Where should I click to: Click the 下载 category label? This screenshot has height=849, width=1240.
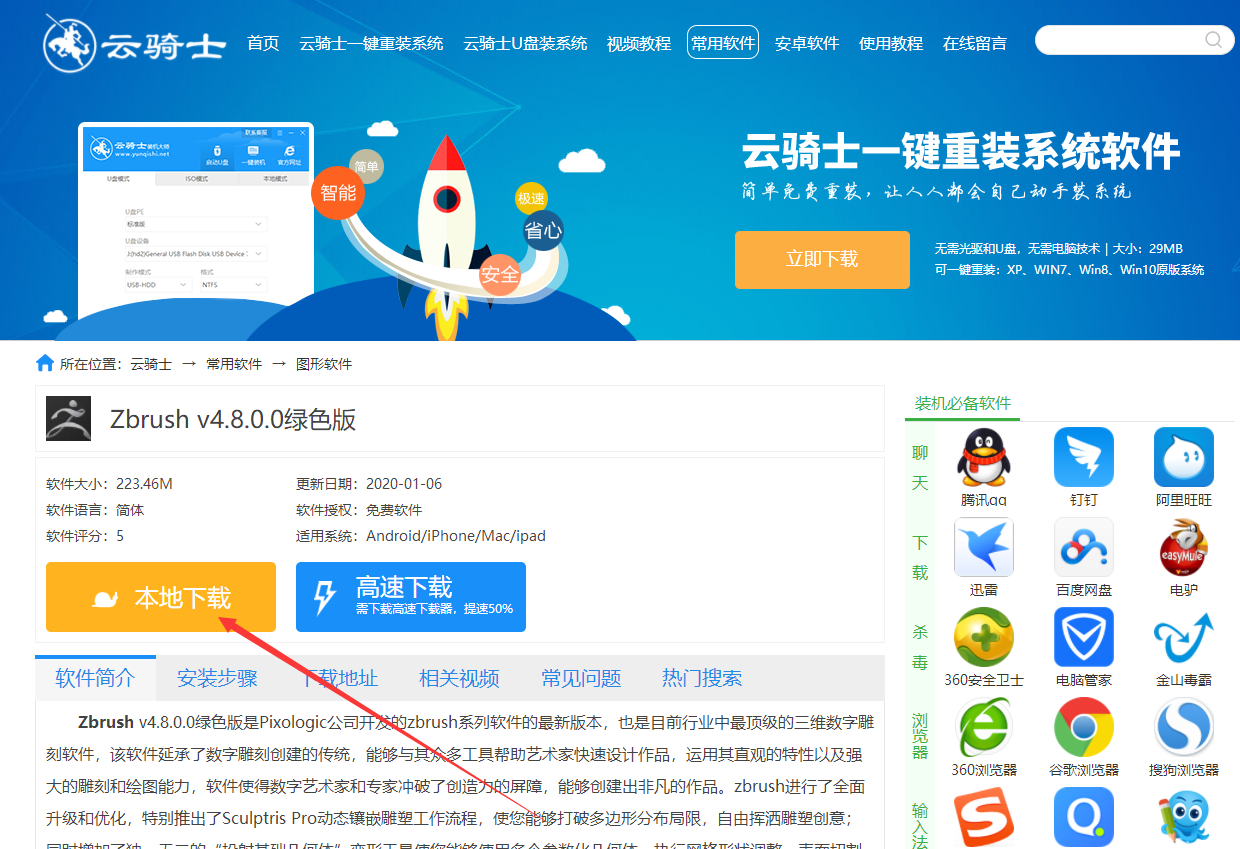[920, 558]
